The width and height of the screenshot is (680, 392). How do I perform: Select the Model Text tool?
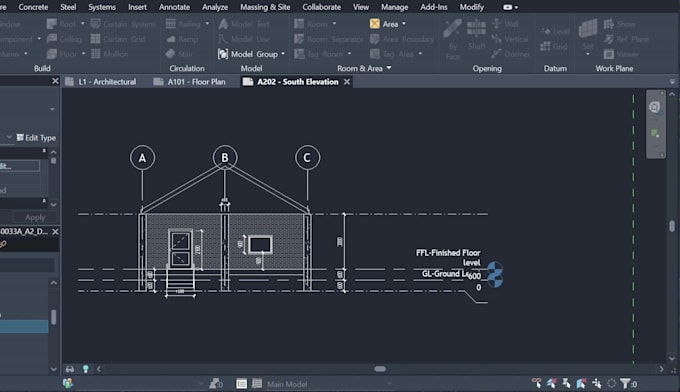click(244, 24)
